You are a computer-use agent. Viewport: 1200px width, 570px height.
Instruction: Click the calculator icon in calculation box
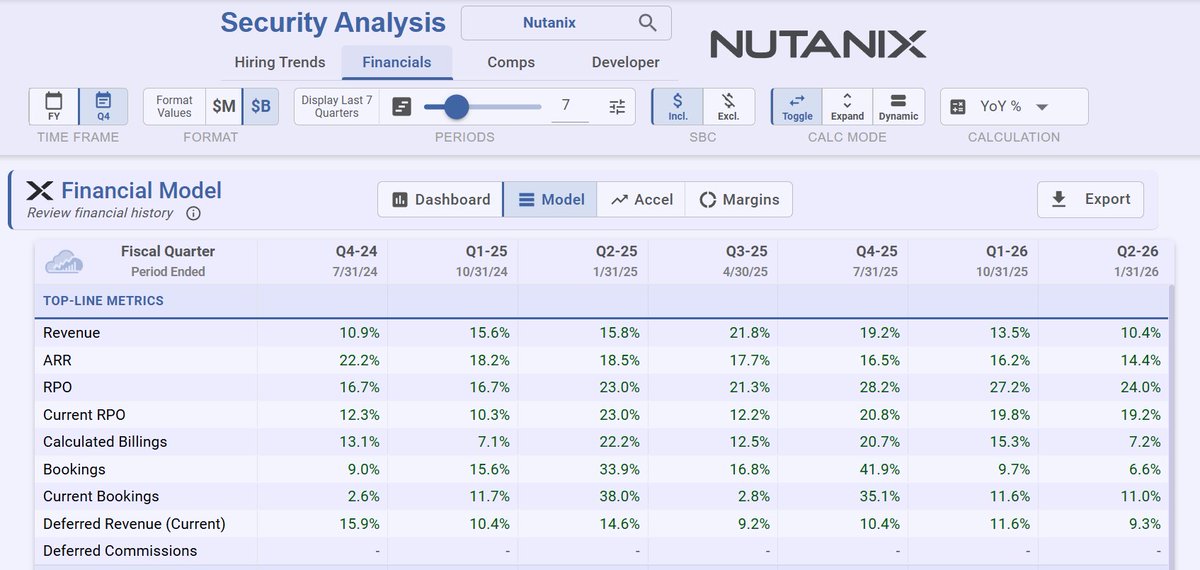tap(958, 107)
